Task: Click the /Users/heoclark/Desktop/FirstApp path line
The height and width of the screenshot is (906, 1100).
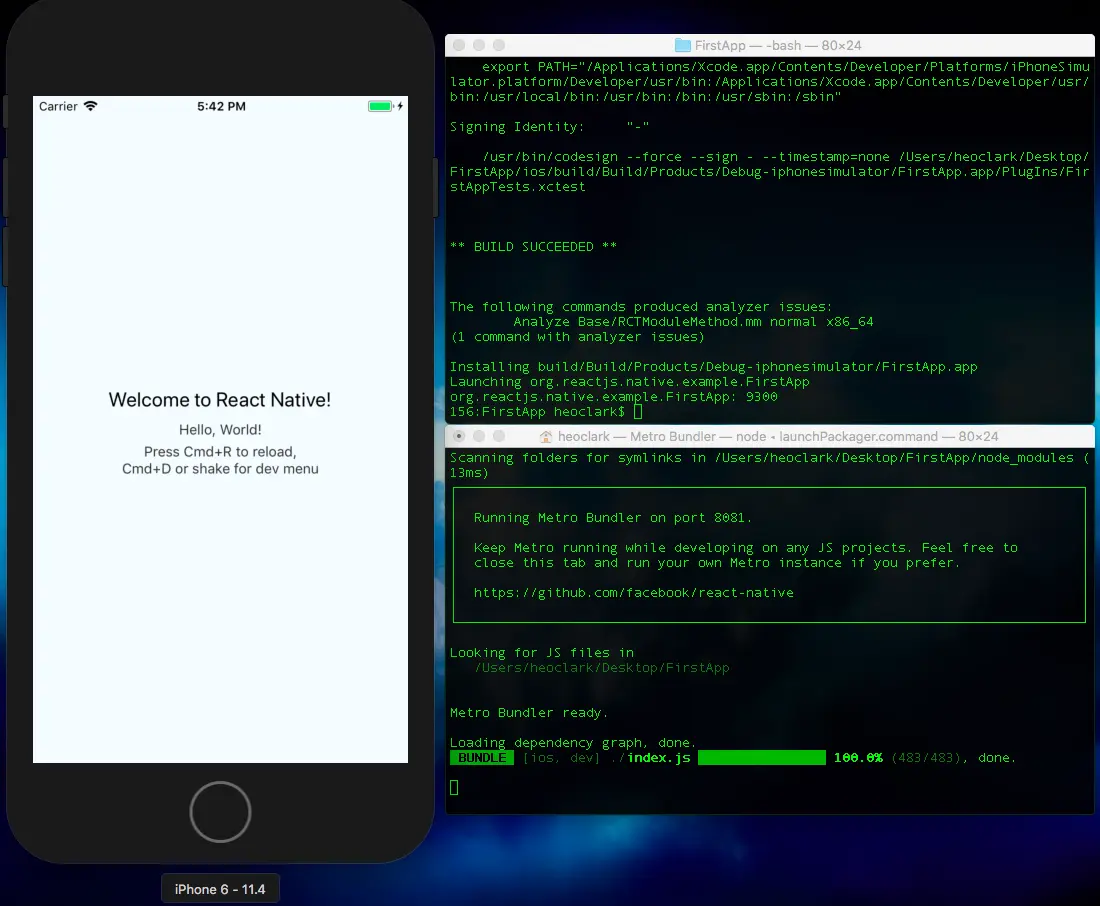Action: pyautogui.click(x=602, y=667)
